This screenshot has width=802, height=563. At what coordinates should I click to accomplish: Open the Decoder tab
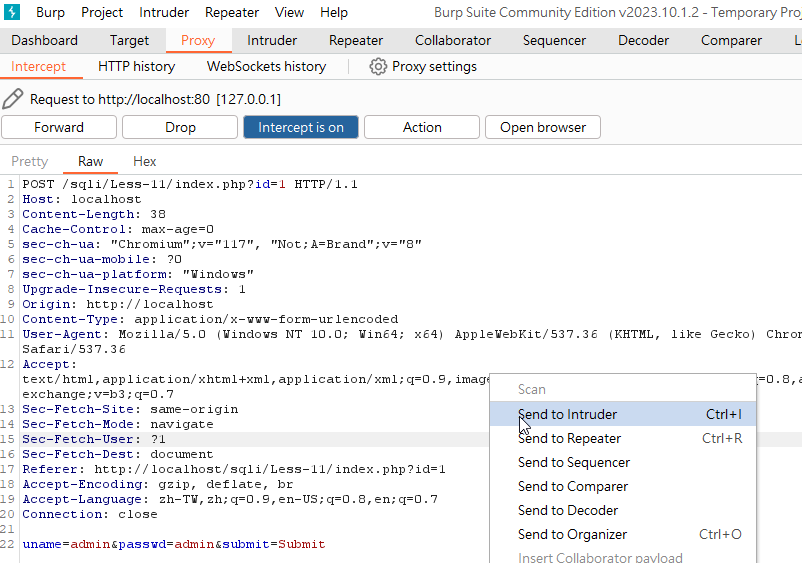(x=643, y=40)
